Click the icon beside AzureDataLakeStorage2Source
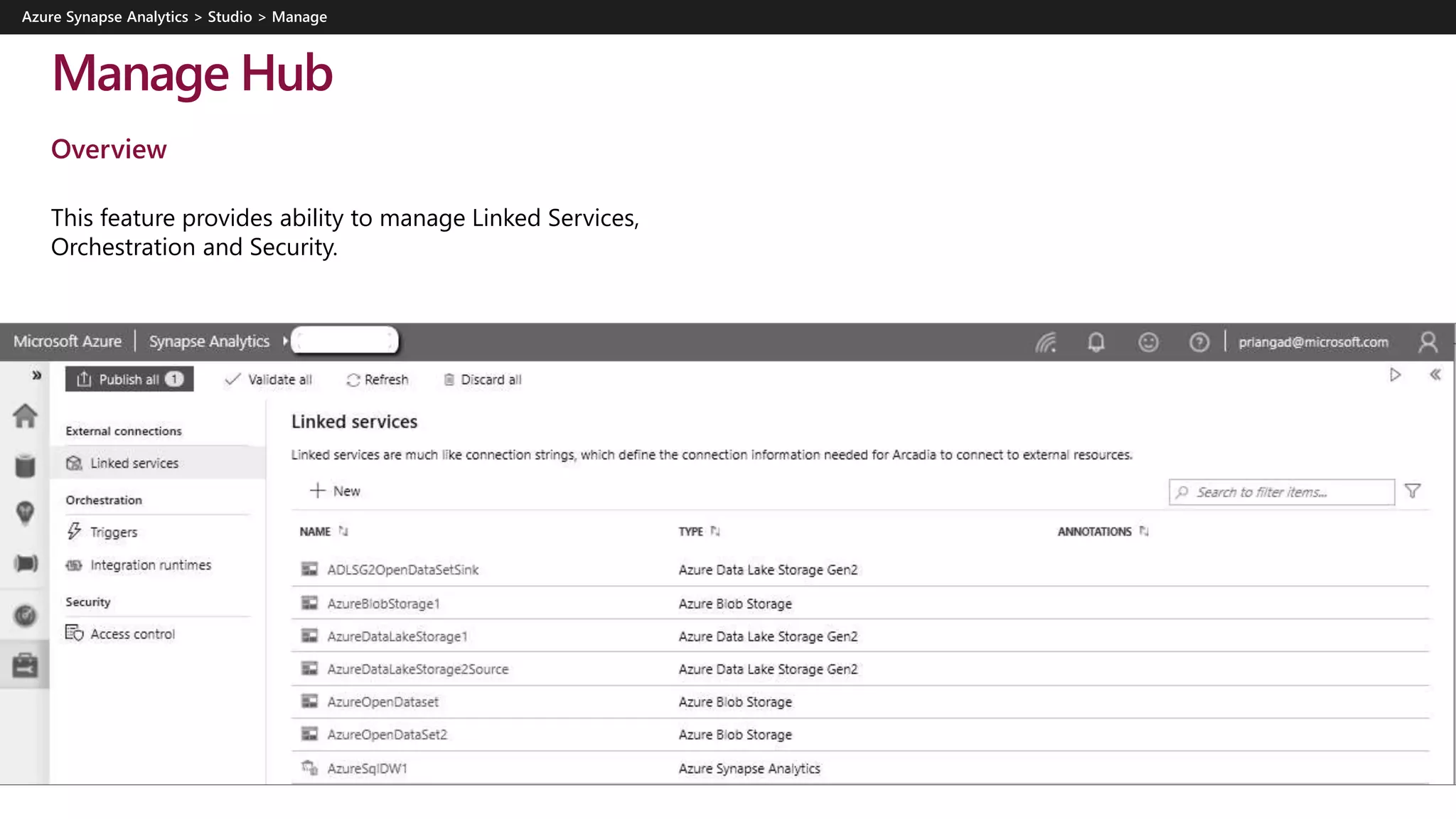This screenshot has width=1456, height=819. point(309,668)
